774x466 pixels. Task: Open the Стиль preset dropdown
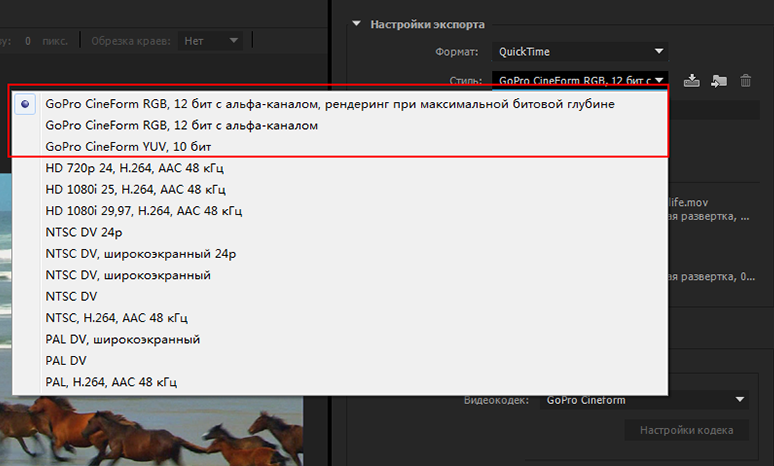(x=580, y=79)
